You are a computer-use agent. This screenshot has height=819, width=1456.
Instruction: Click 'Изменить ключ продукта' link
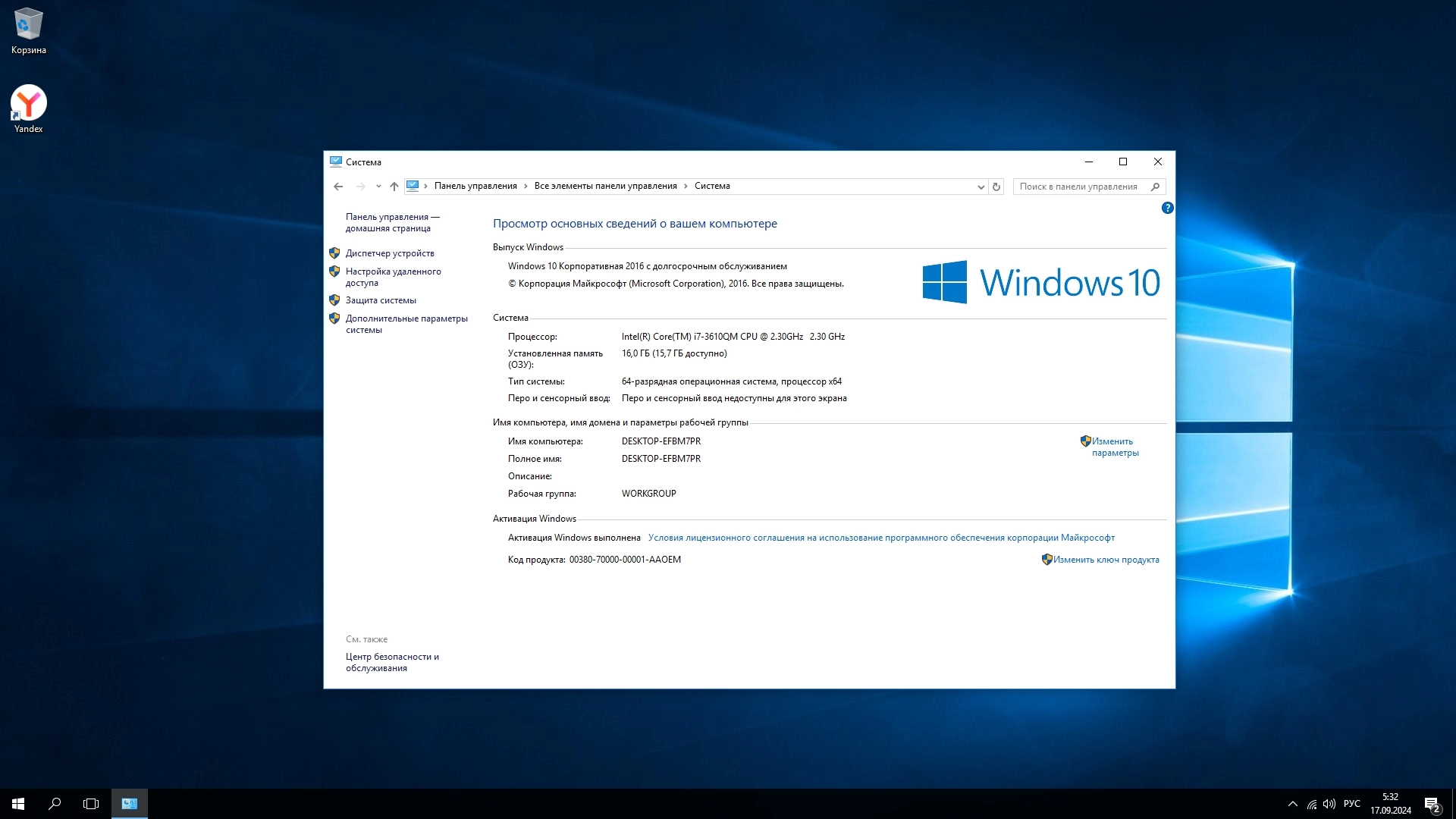coord(1106,560)
